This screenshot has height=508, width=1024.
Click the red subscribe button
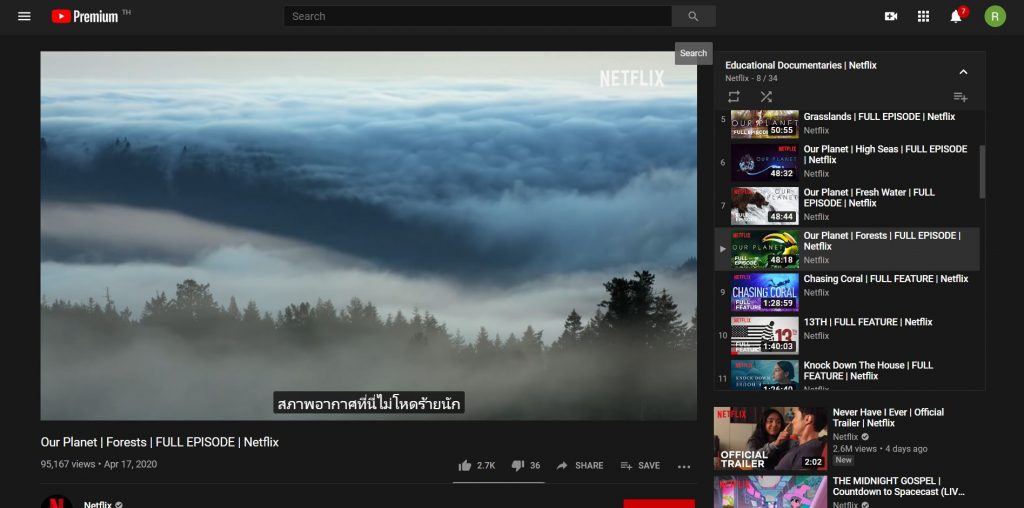click(x=659, y=503)
